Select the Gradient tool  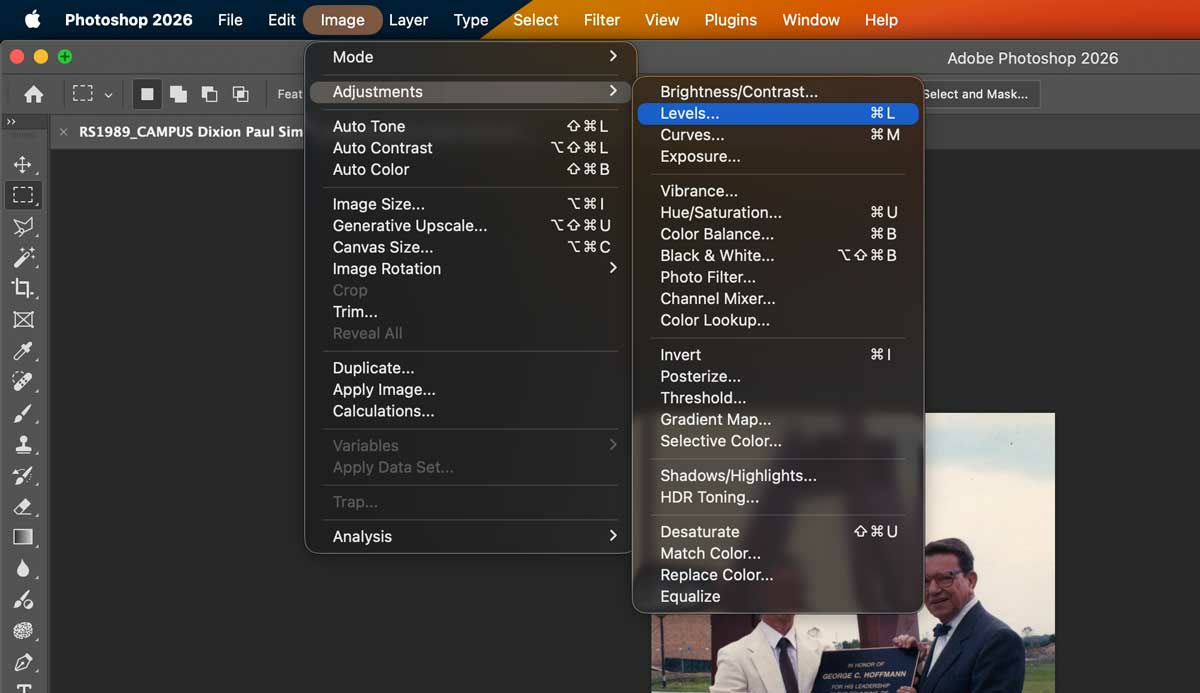click(x=23, y=537)
